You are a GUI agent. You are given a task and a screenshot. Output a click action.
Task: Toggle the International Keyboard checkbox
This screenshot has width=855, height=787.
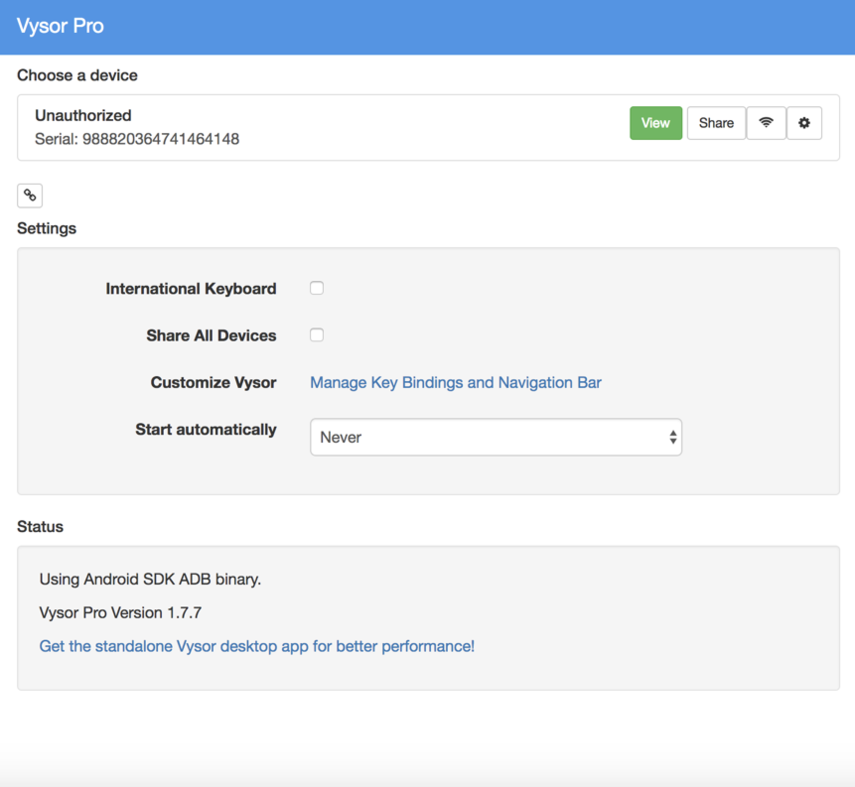pos(317,288)
